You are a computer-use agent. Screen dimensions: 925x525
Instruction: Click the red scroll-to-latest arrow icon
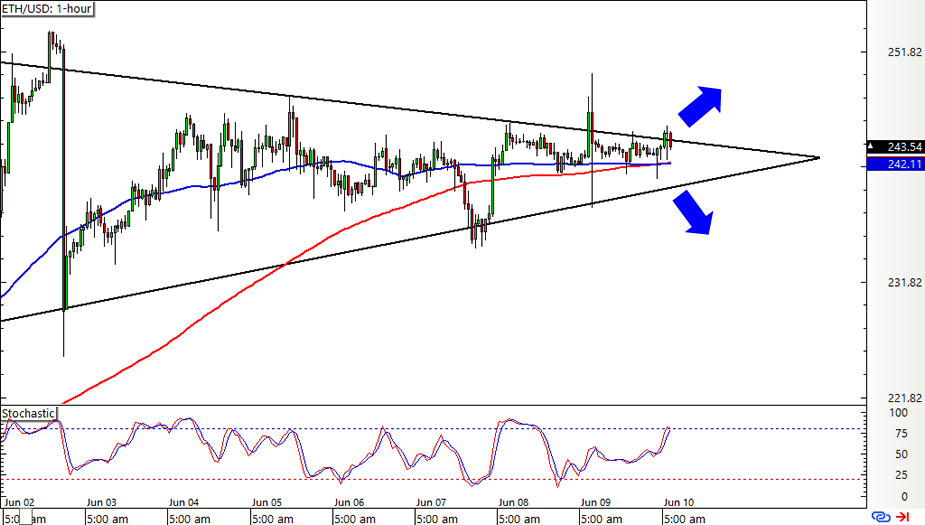tap(902, 517)
